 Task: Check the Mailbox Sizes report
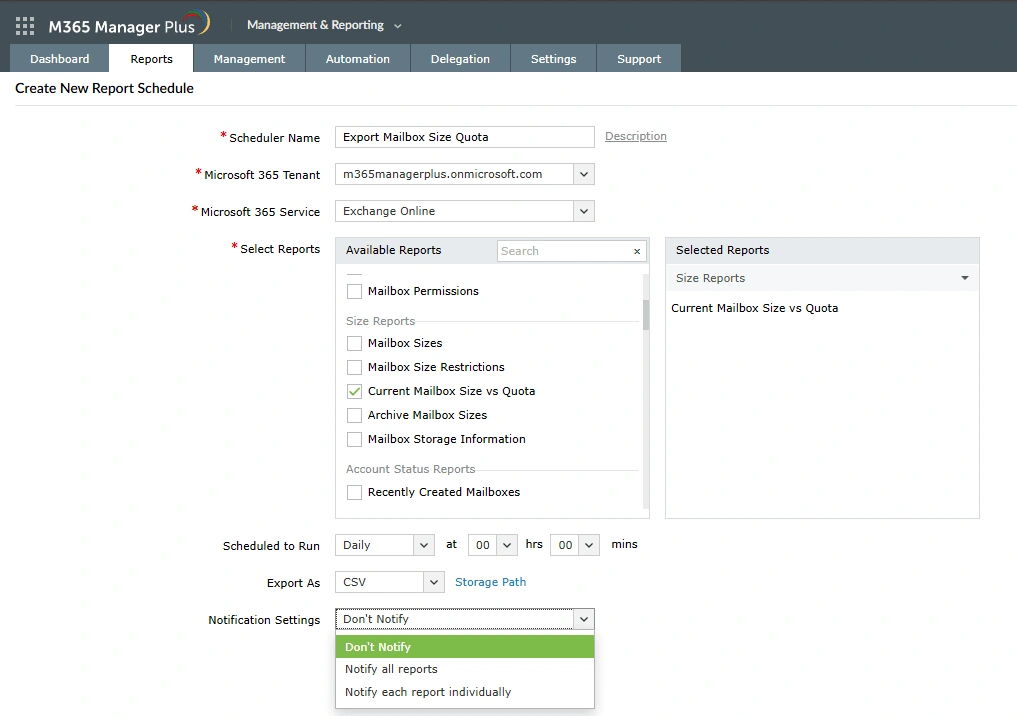354,343
